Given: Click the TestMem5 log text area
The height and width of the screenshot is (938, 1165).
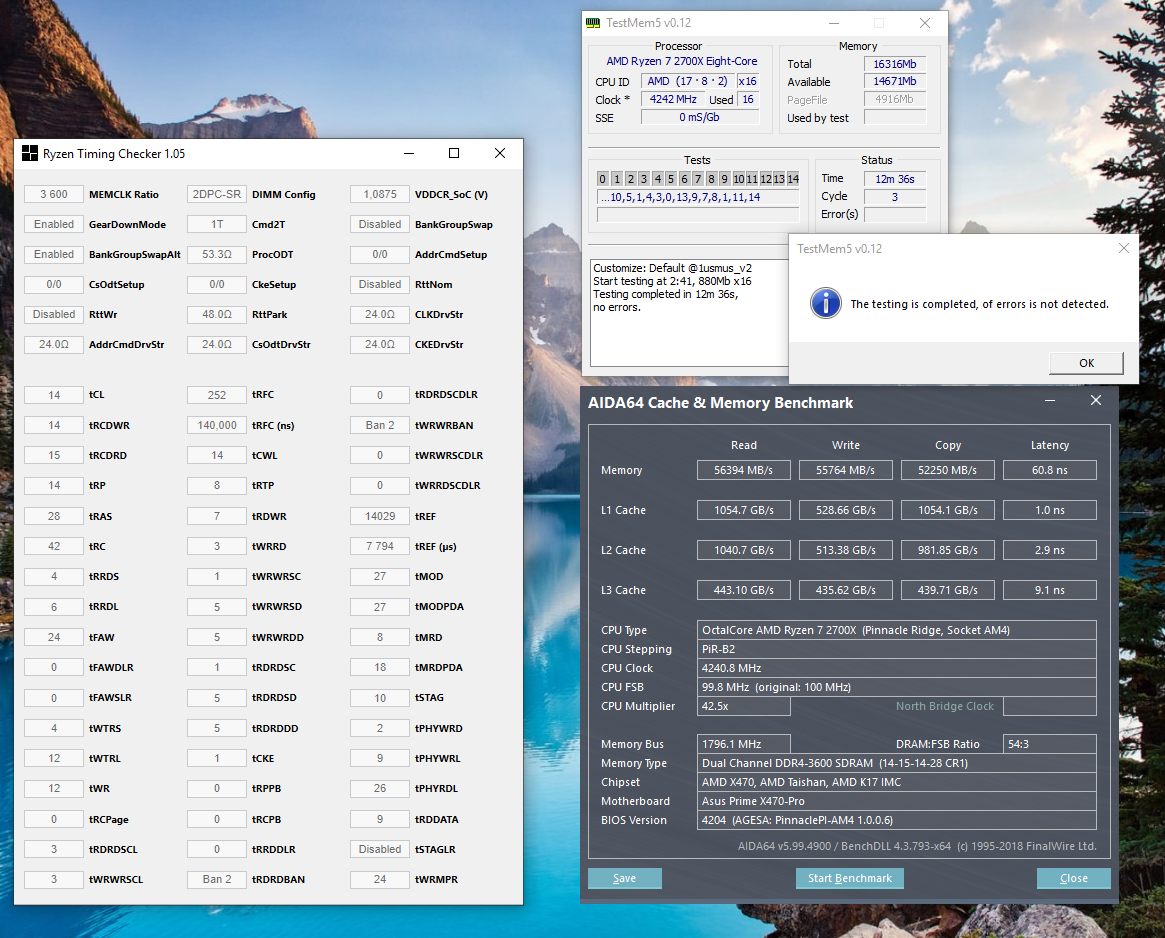Looking at the screenshot, I should click(x=689, y=312).
